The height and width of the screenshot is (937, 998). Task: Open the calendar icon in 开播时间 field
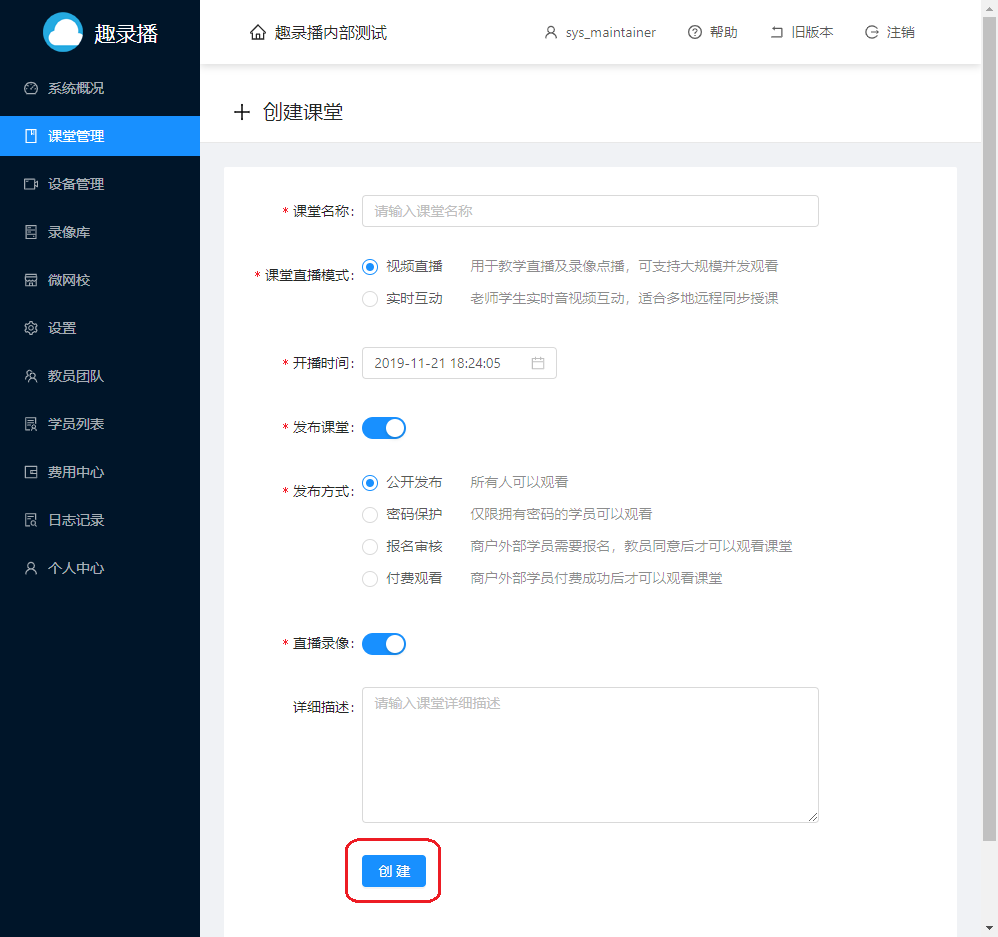click(538, 363)
